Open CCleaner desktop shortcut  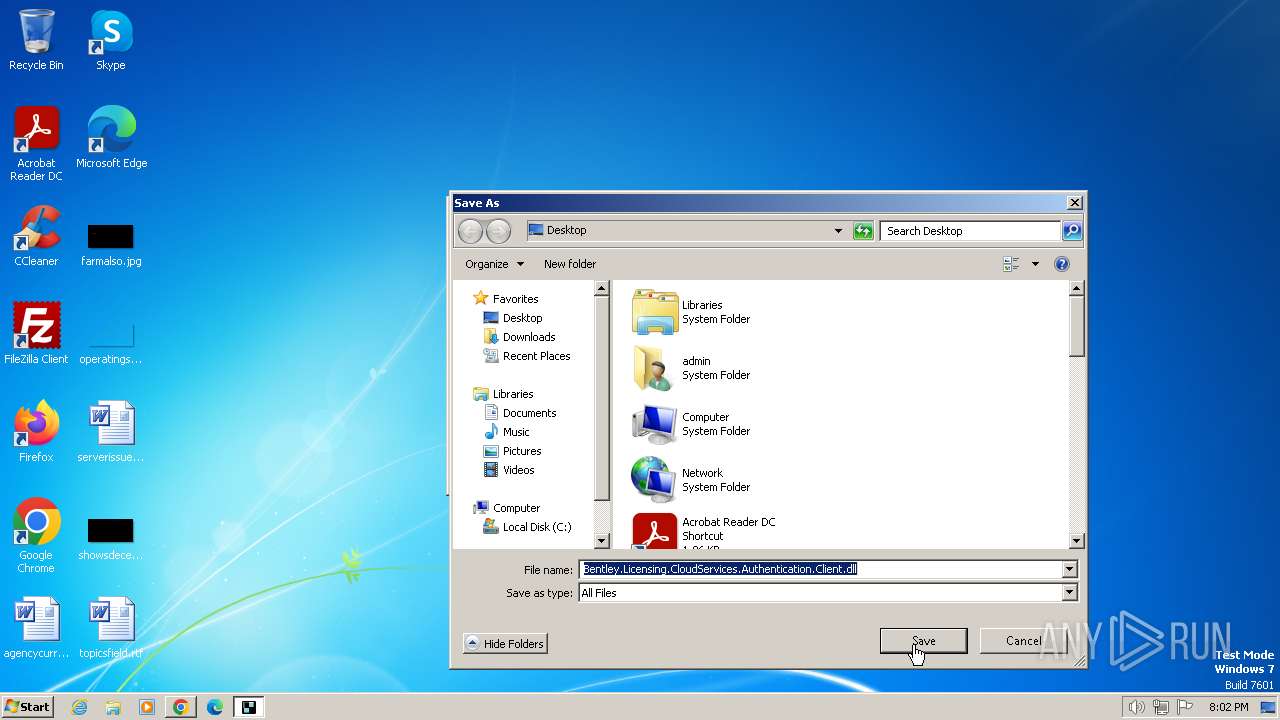pos(36,235)
